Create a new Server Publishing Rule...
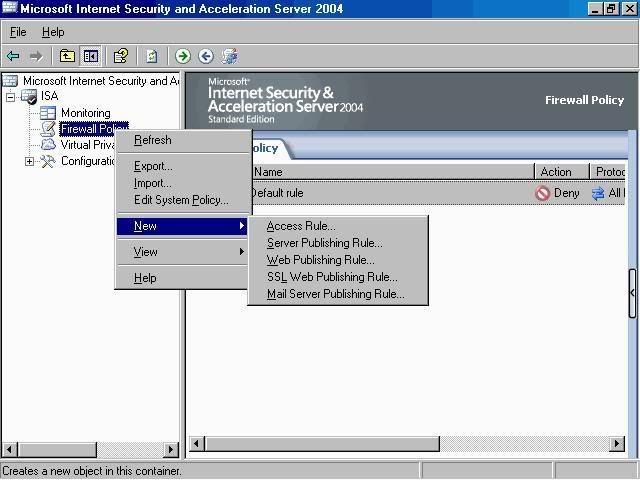Image resolution: width=640 pixels, height=480 pixels. tap(338, 243)
